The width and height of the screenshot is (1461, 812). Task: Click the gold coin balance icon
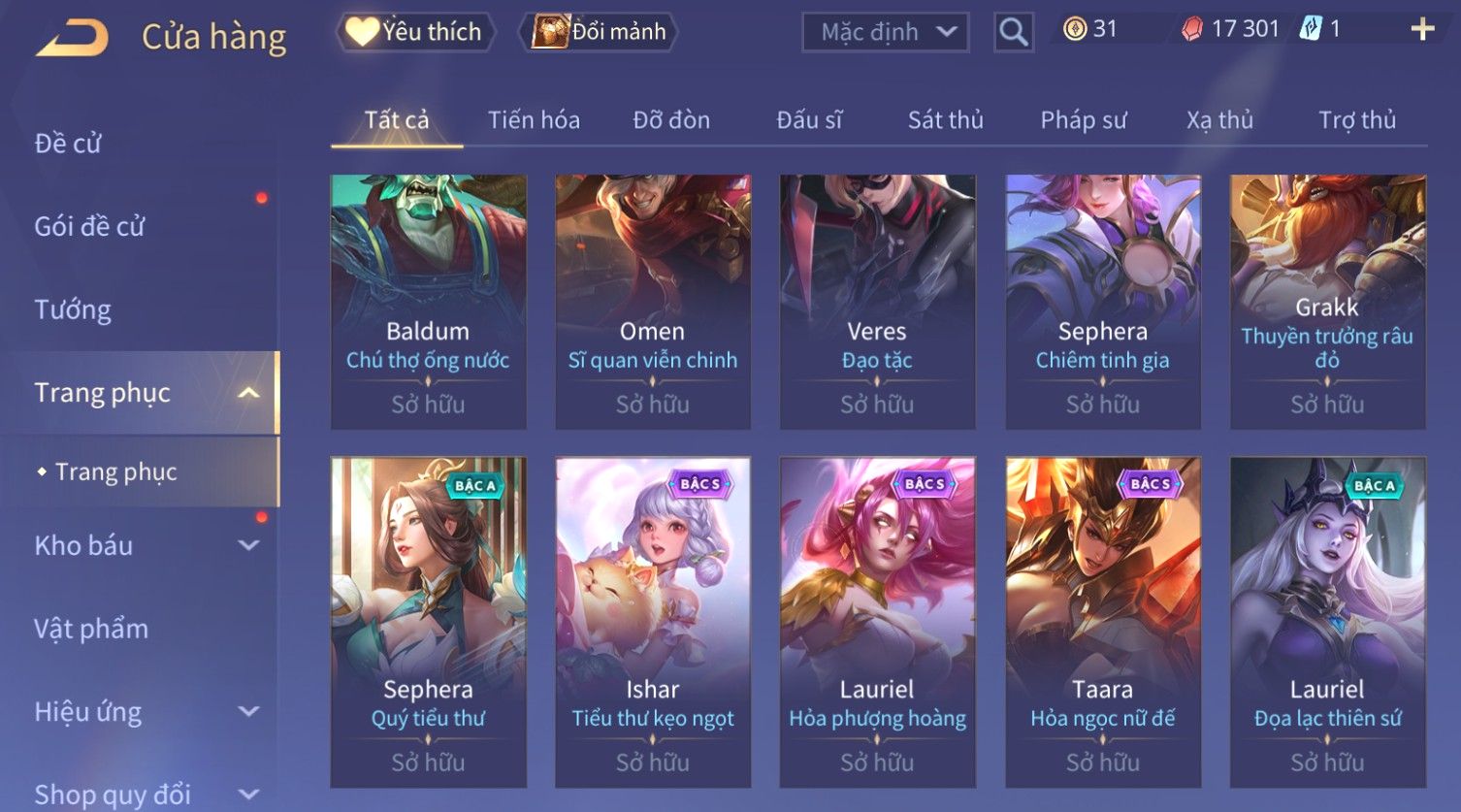[x=1074, y=29]
